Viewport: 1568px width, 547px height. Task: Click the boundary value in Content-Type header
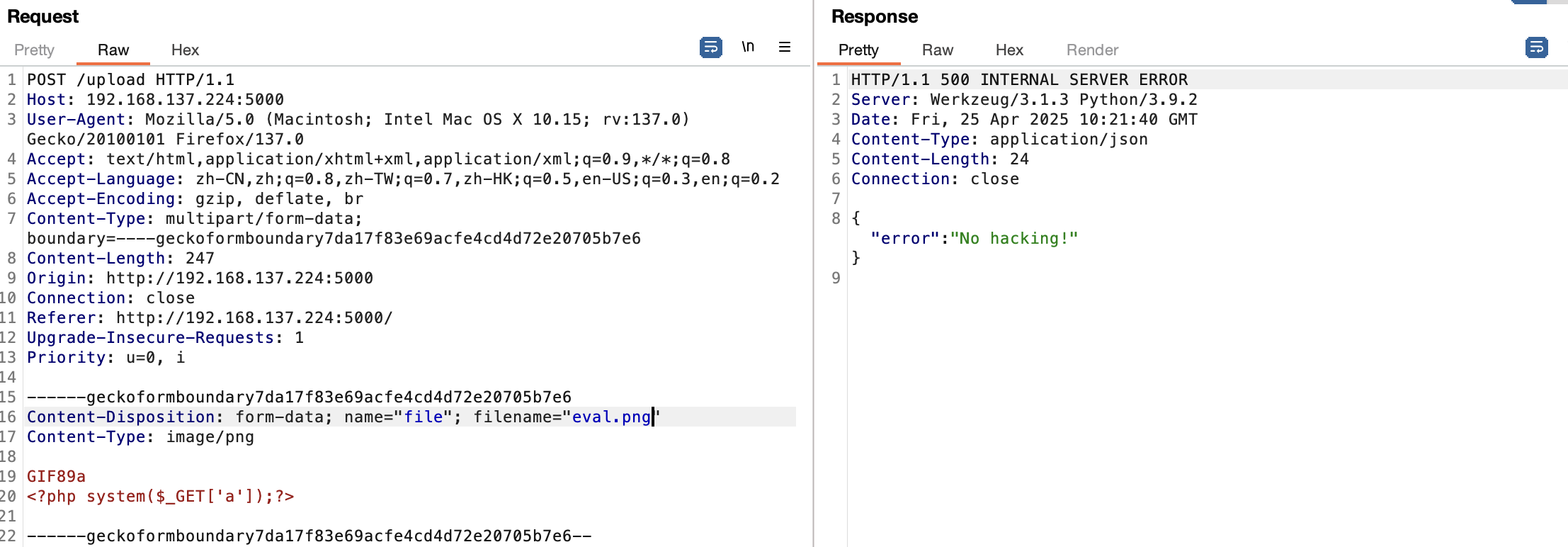378,238
